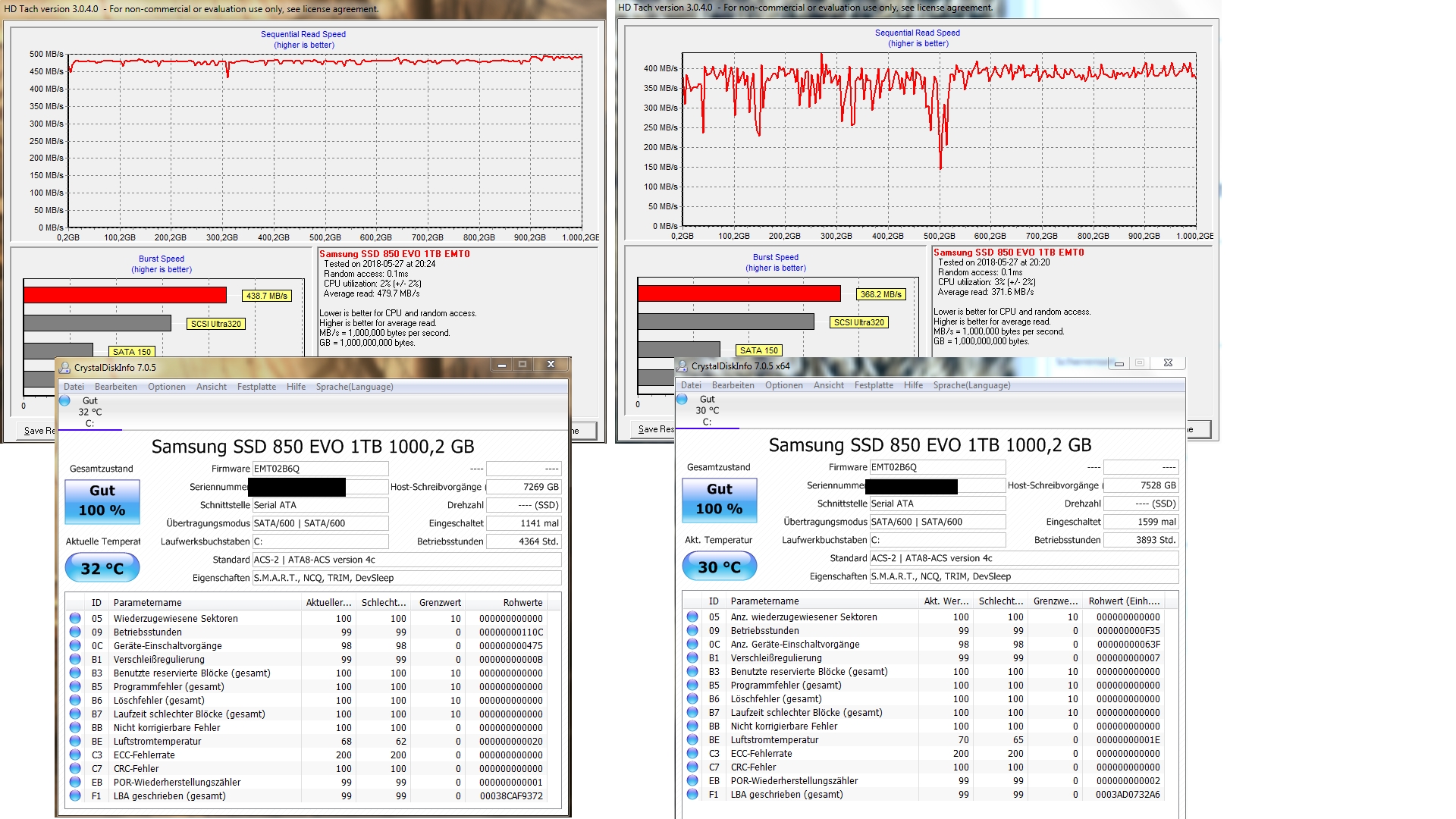Open the Festplatte menu
Image resolution: width=1456 pixels, height=819 pixels.
(256, 387)
